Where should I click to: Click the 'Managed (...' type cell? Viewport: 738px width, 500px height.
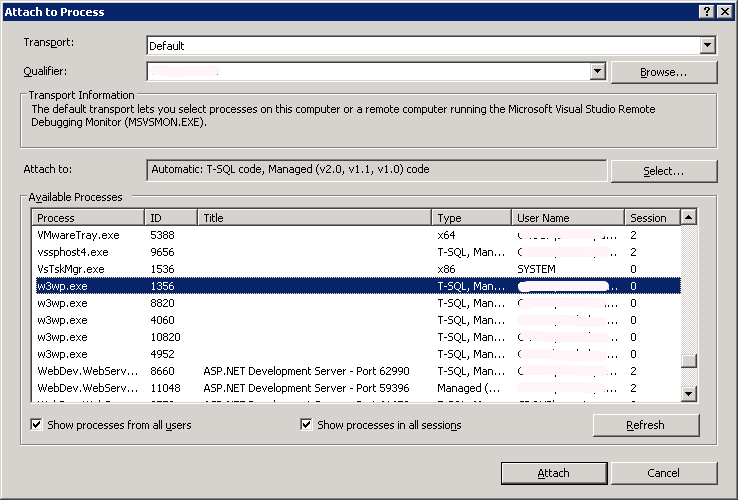coord(468,388)
